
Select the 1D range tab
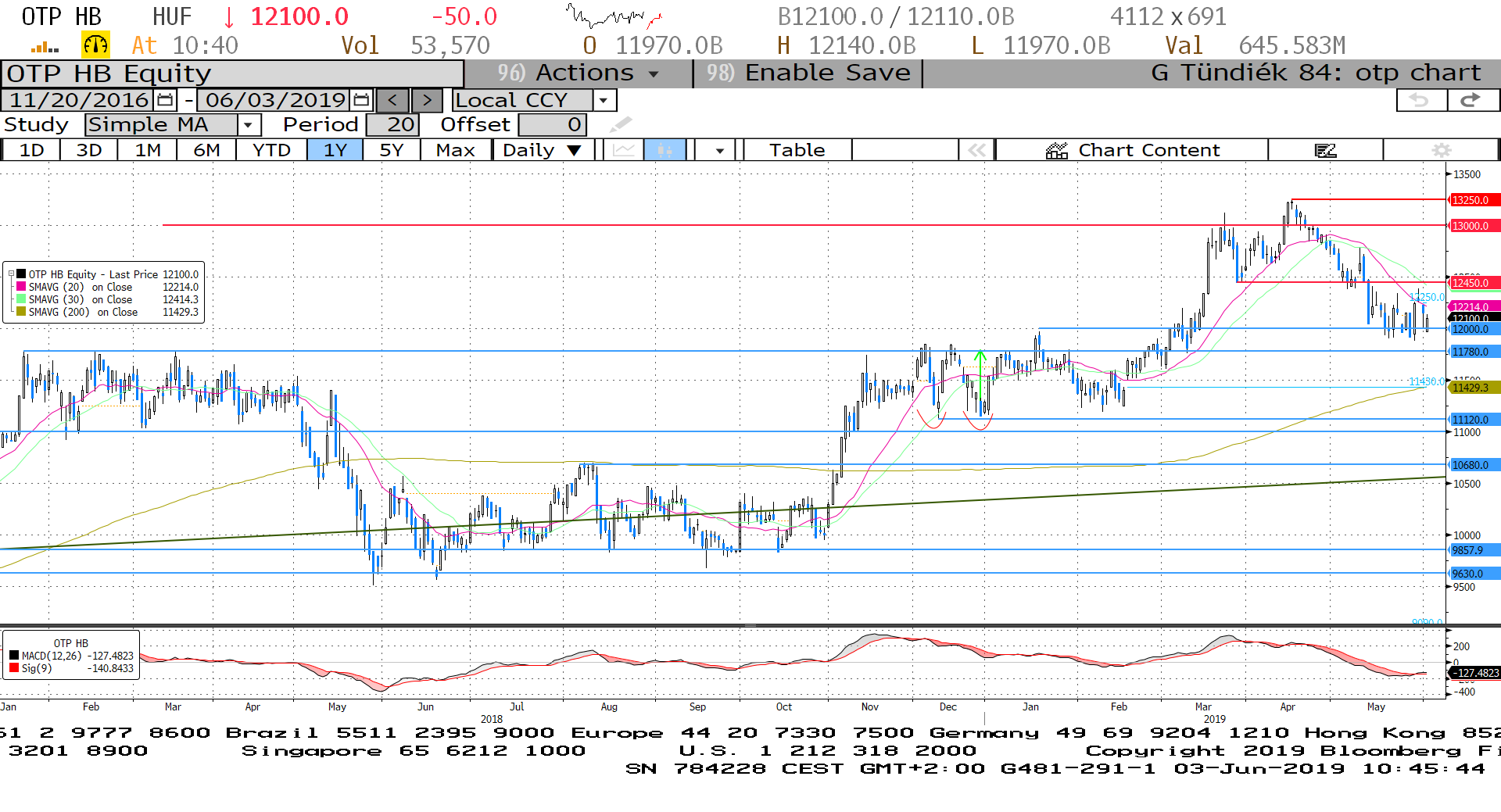31,150
